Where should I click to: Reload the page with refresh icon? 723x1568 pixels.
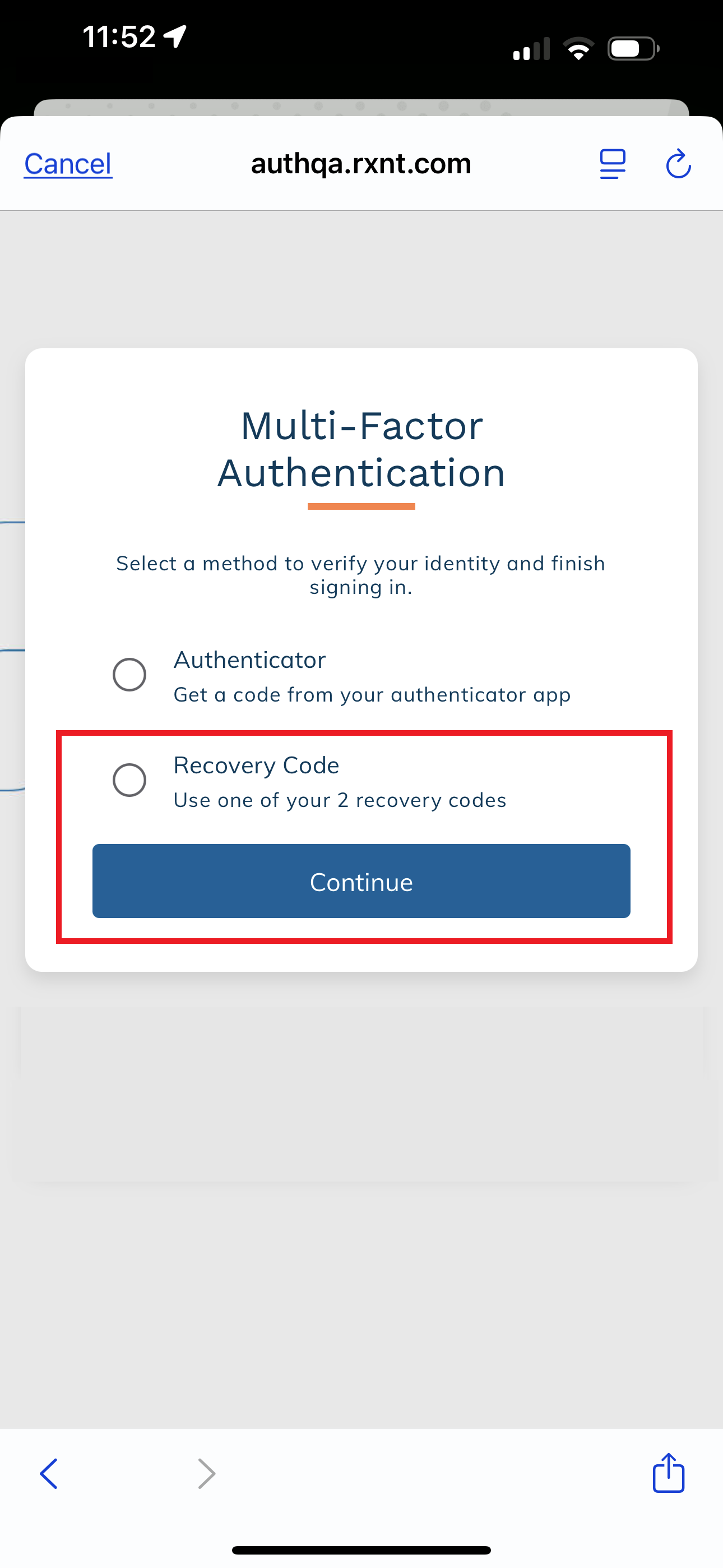click(x=678, y=164)
